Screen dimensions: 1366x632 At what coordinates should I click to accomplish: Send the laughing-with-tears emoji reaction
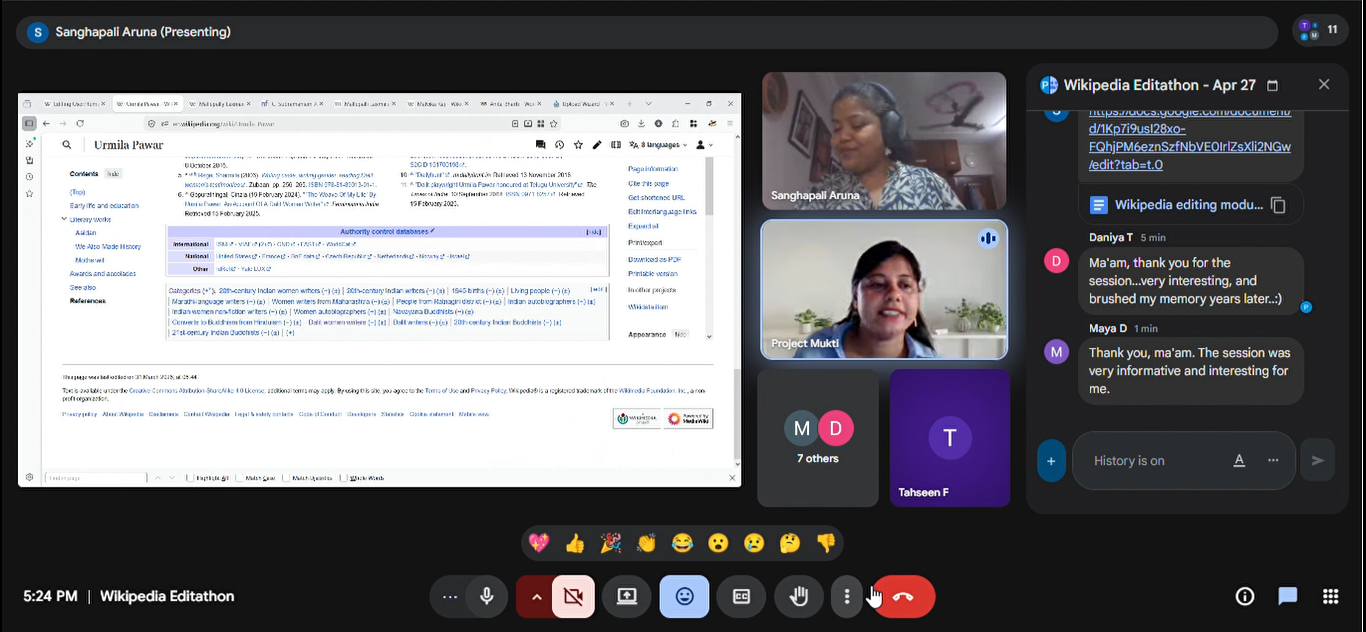682,543
